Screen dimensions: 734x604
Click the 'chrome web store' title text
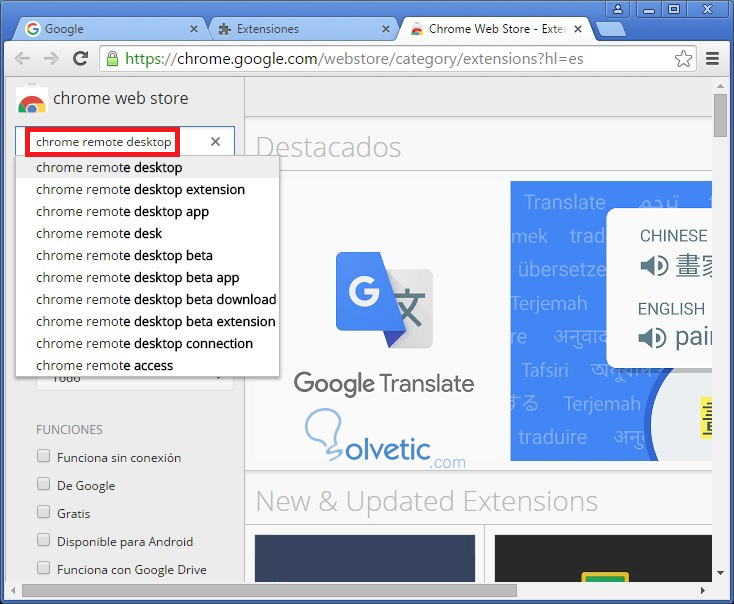pyautogui.click(x=121, y=98)
